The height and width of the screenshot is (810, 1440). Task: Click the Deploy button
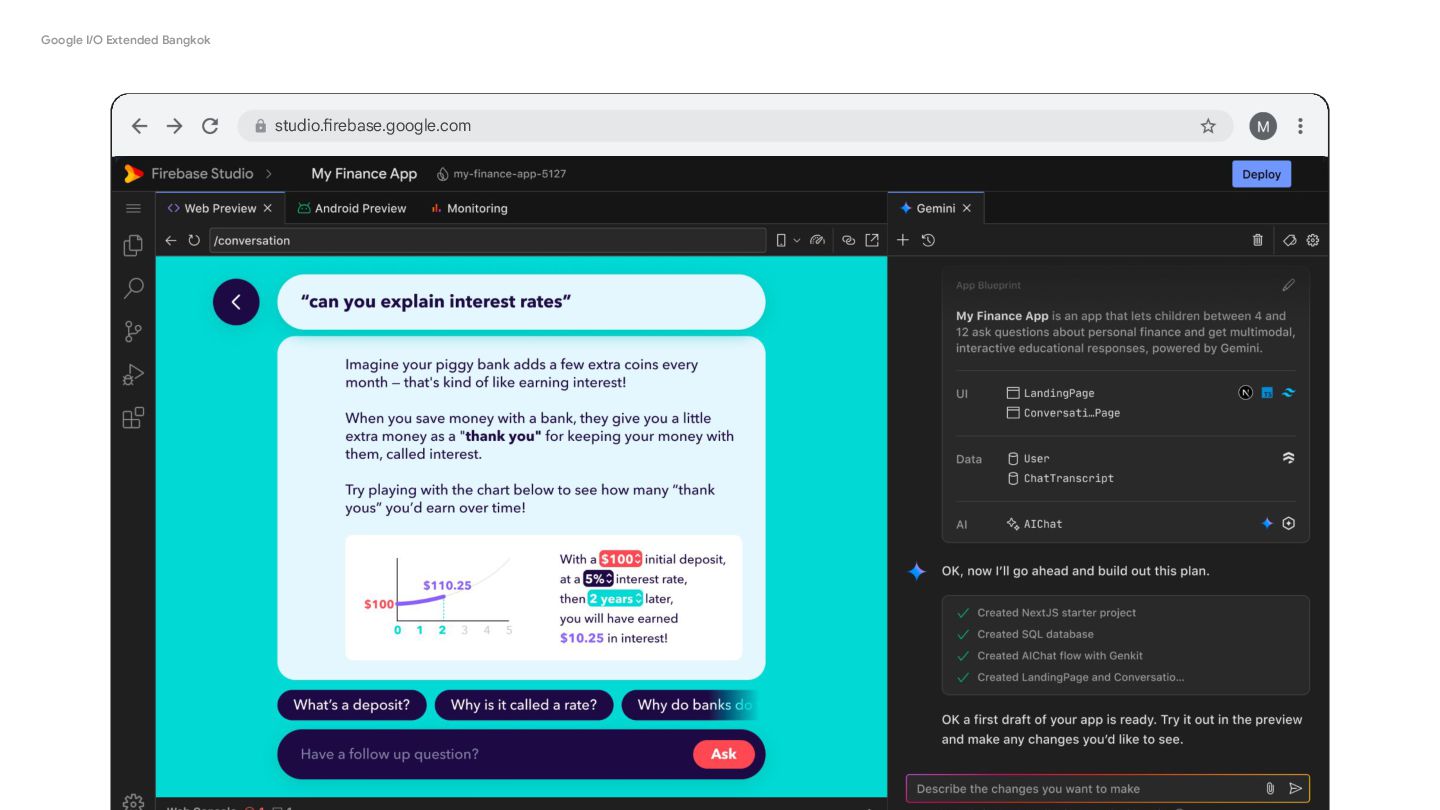point(1261,174)
